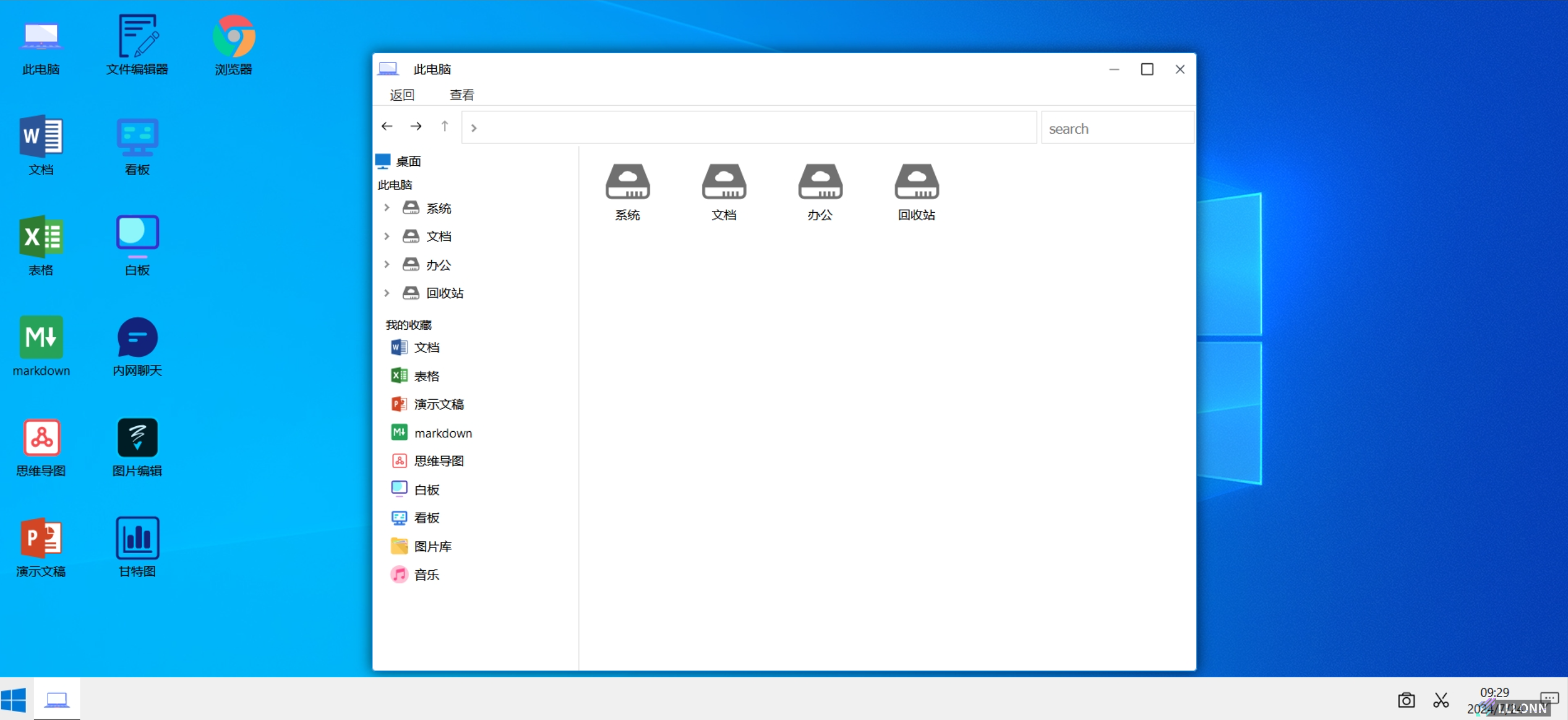Screen dimensions: 1568x720
Task: Select the 文档 drive in main pane
Action: pyautogui.click(x=724, y=192)
